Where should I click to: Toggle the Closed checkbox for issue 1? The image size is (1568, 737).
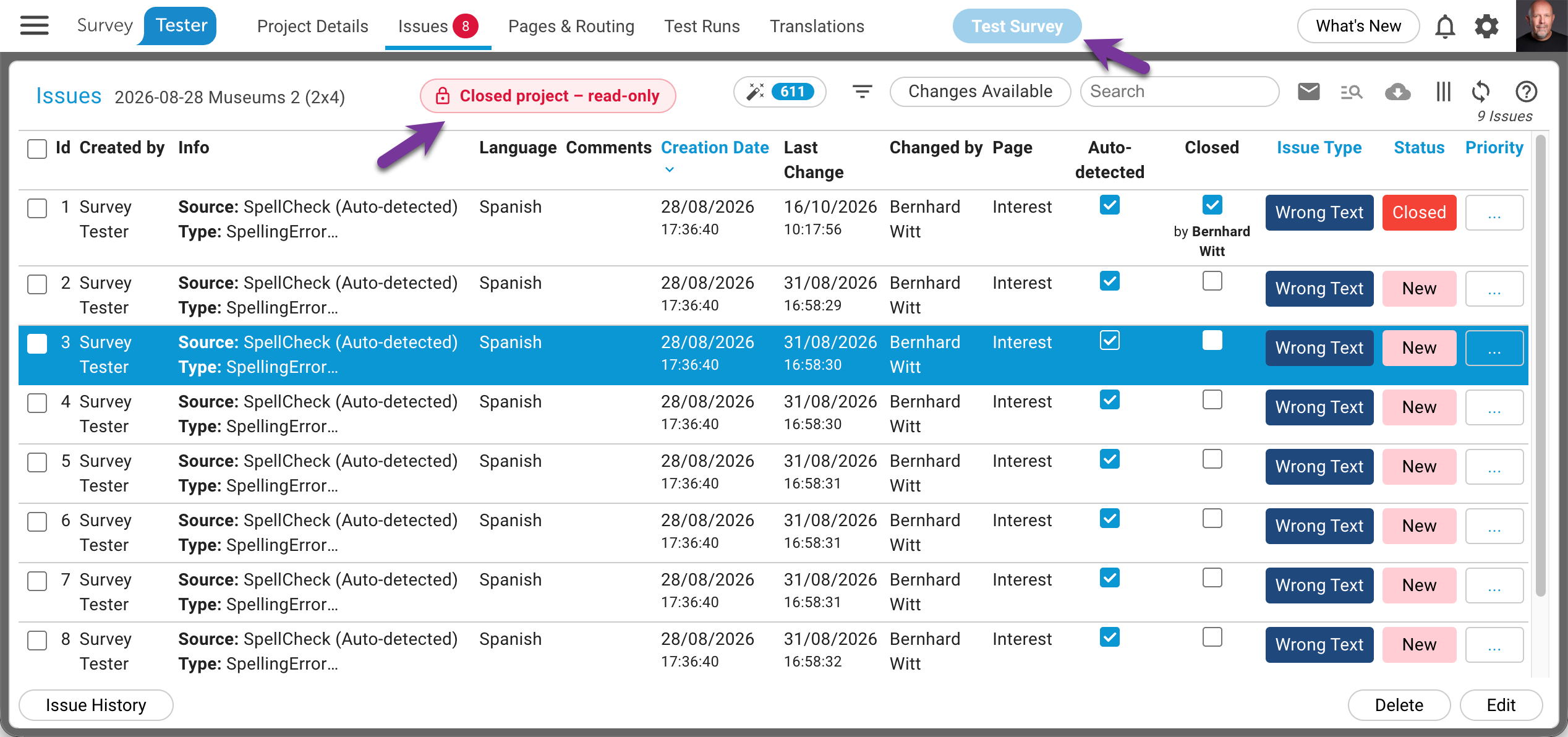click(x=1212, y=205)
